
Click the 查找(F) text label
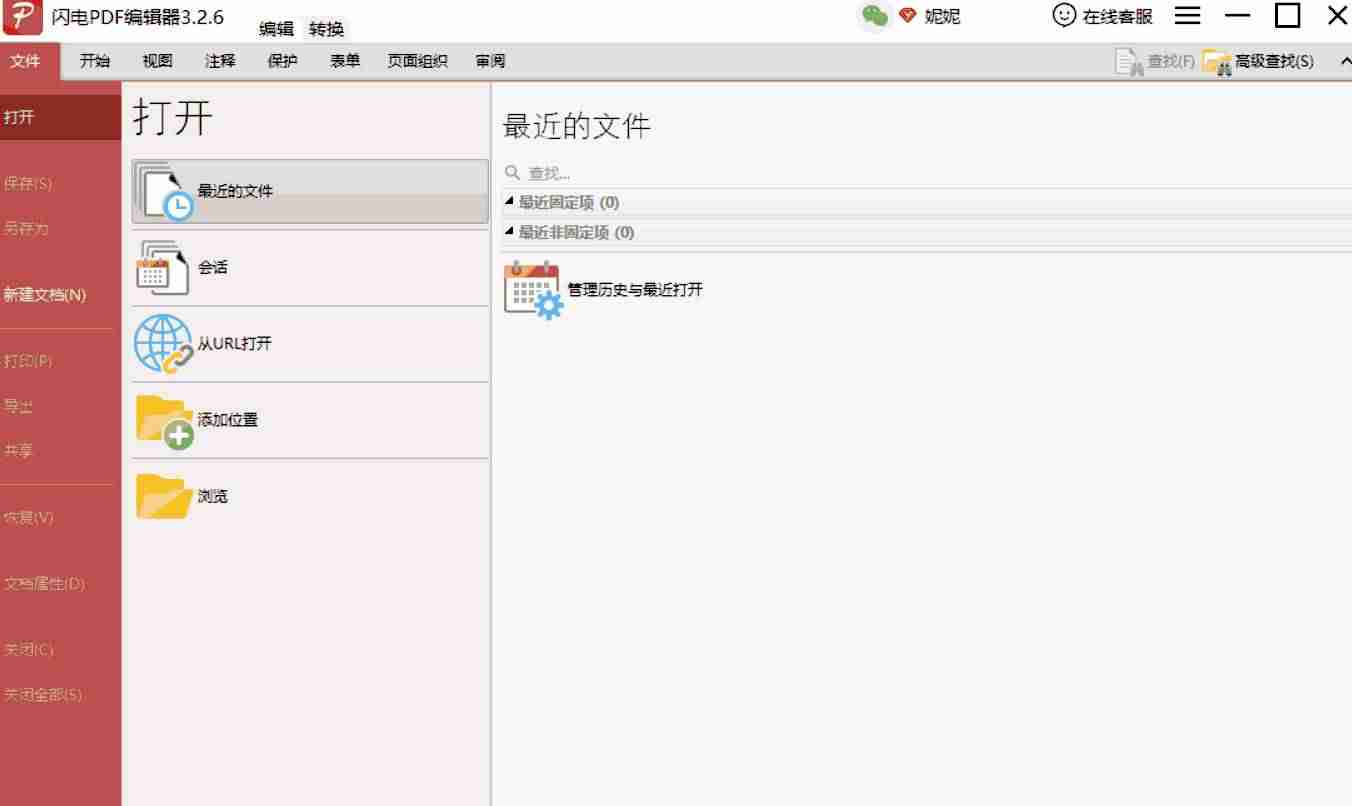[1171, 62]
